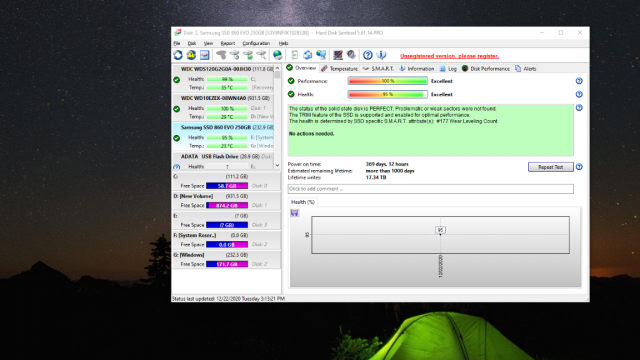Select the ADATA USB Flash Drive entry
The height and width of the screenshot is (360, 640).
[223, 161]
